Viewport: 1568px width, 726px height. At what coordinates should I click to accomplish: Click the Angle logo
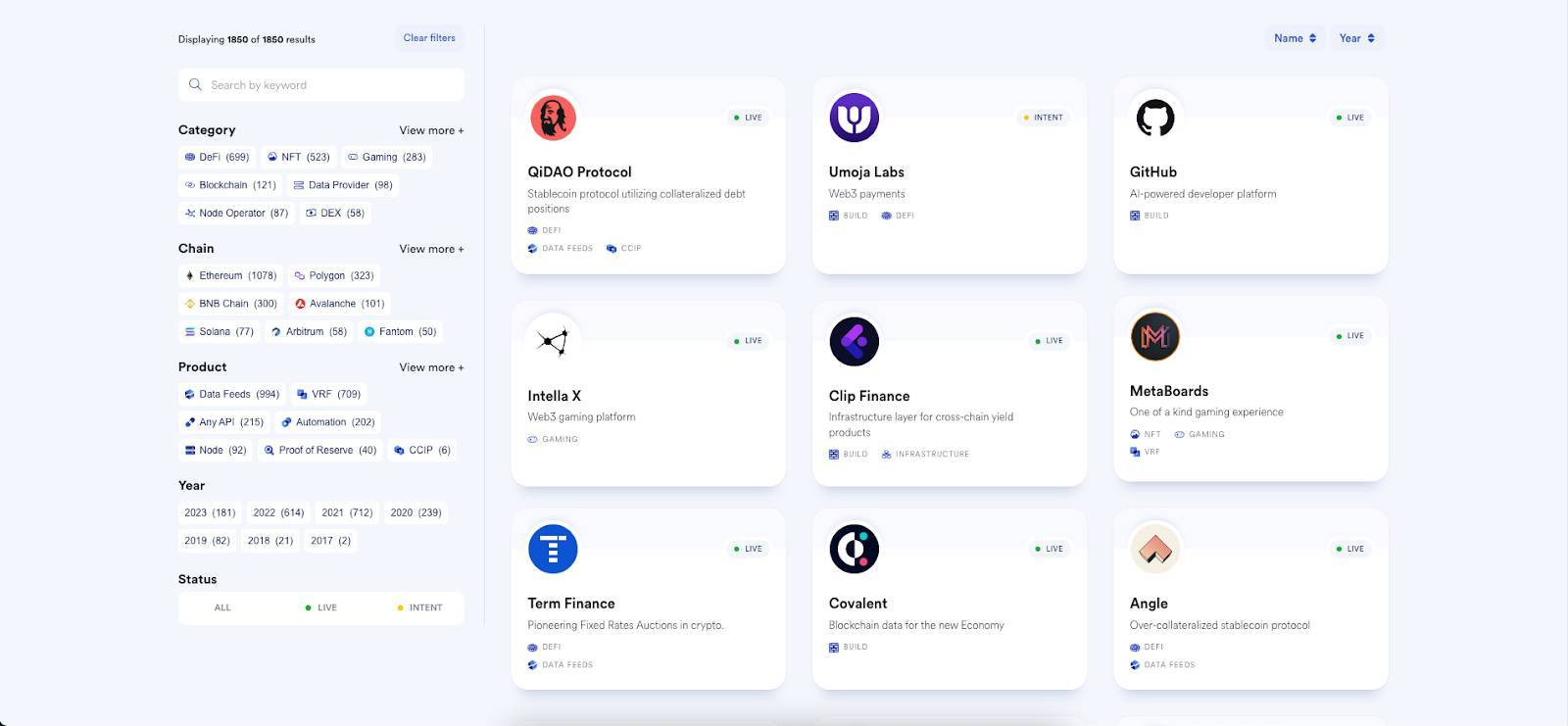(1154, 549)
